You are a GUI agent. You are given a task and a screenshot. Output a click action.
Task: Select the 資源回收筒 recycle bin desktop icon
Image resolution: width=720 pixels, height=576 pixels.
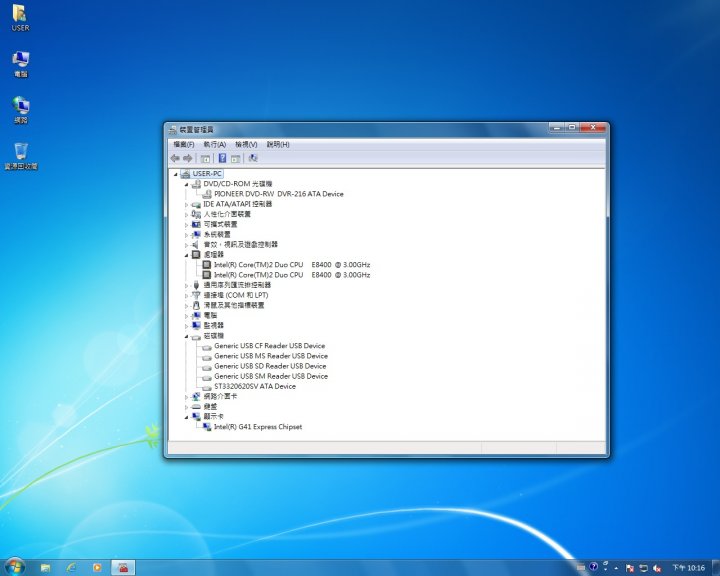tap(21, 156)
